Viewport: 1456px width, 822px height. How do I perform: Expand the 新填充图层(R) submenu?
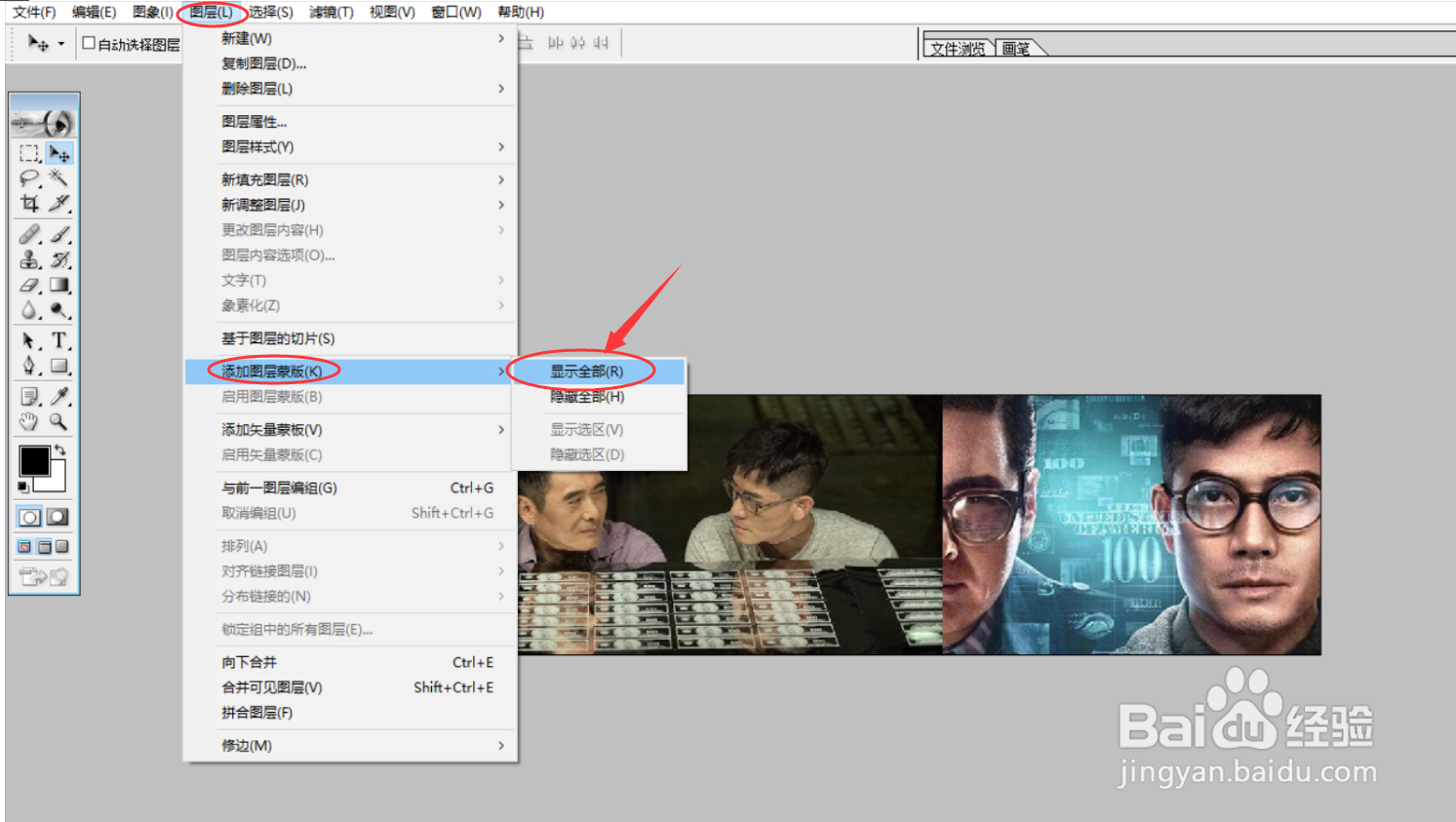click(x=351, y=180)
